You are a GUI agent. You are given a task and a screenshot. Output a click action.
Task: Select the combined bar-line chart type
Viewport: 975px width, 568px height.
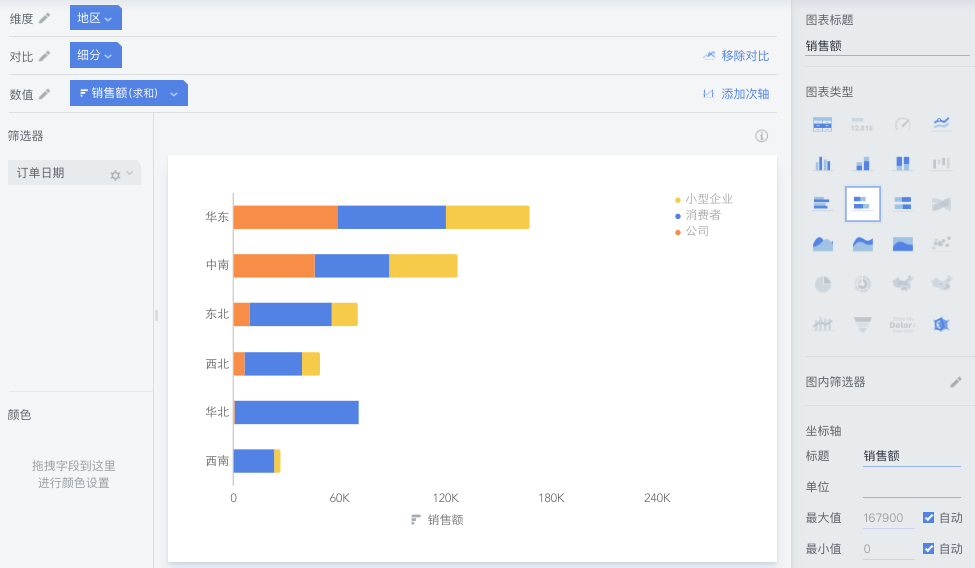822,324
